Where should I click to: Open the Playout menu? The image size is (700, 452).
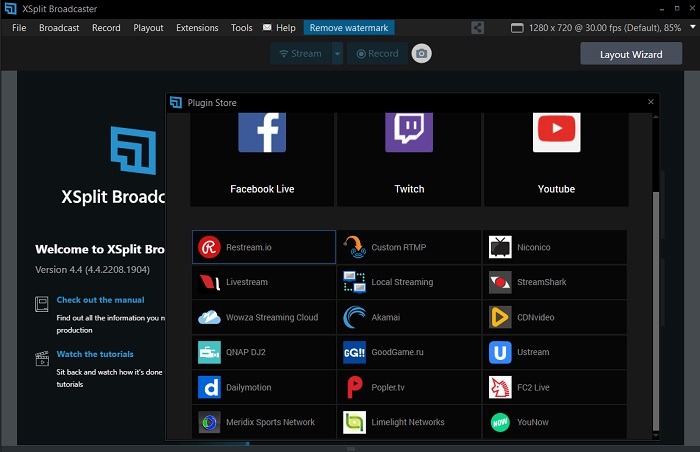tap(148, 28)
